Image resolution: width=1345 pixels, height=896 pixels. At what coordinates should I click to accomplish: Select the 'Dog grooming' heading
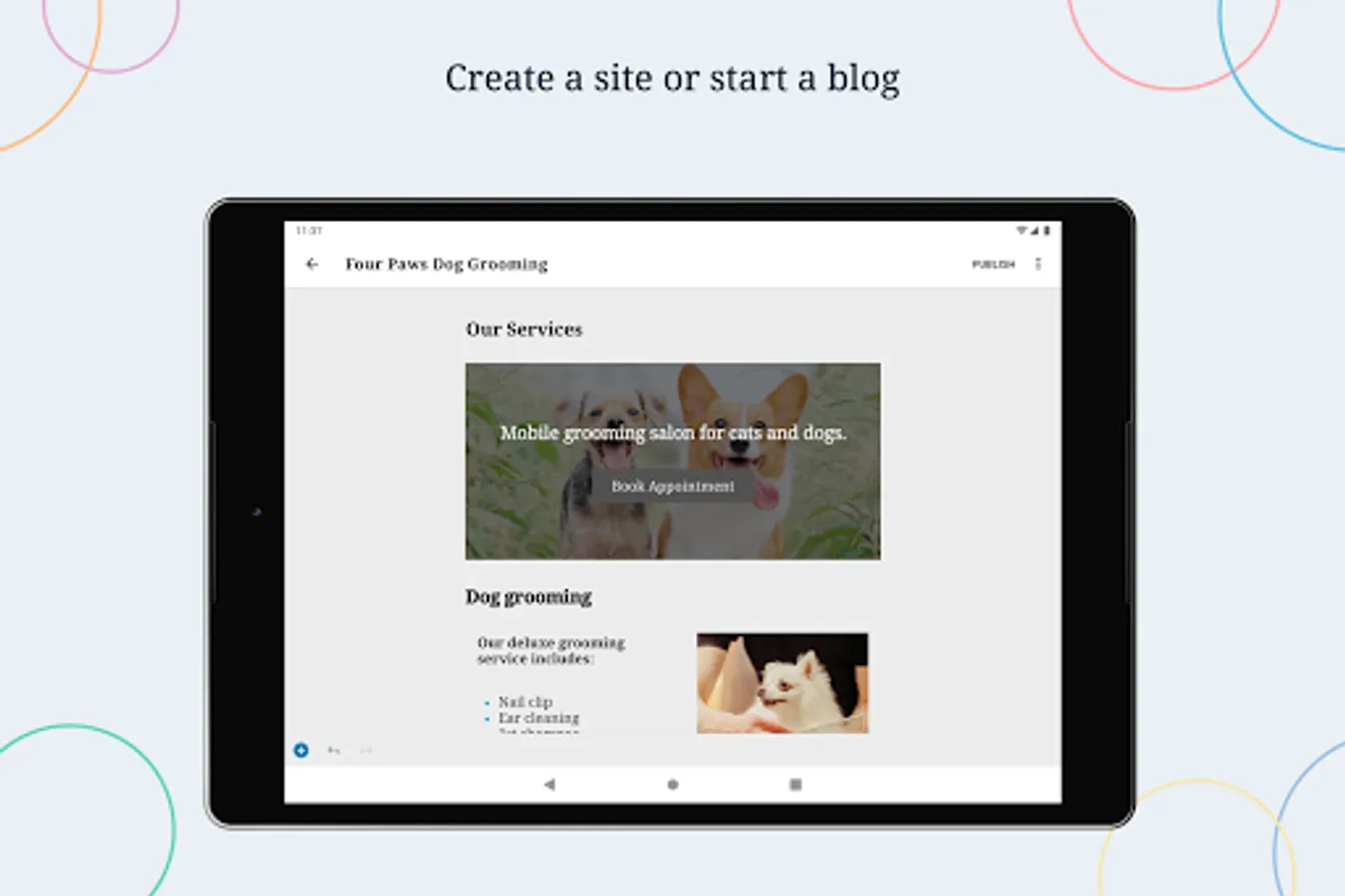[529, 597]
